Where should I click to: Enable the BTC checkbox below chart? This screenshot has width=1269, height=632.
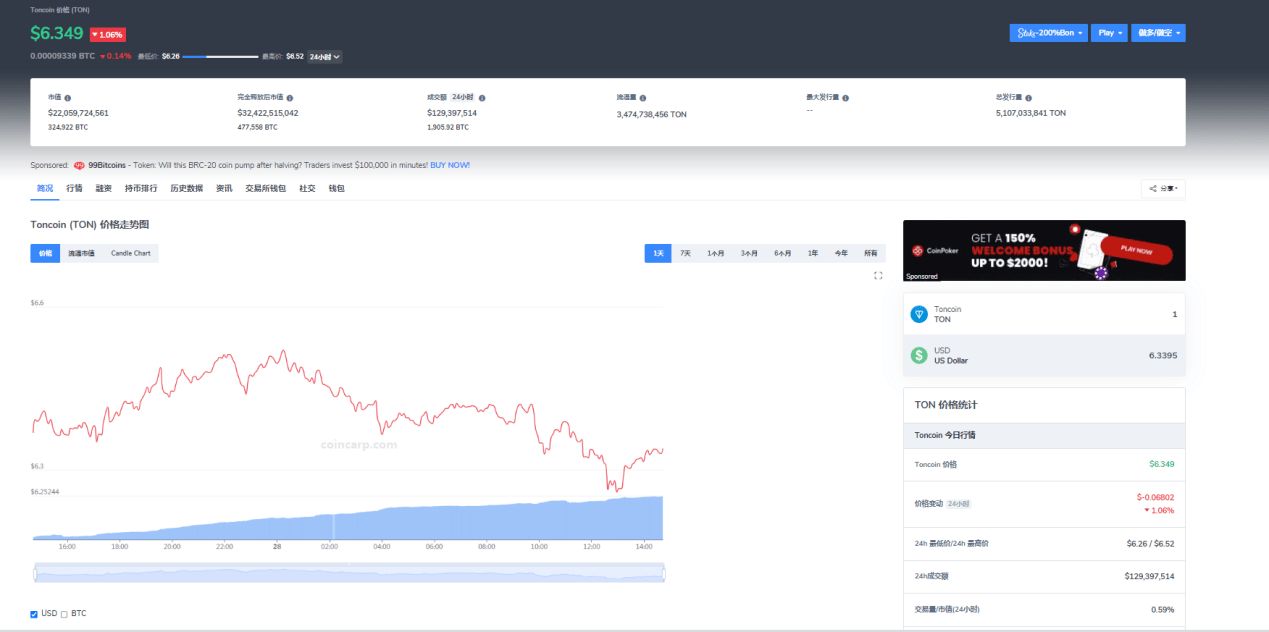coord(65,614)
